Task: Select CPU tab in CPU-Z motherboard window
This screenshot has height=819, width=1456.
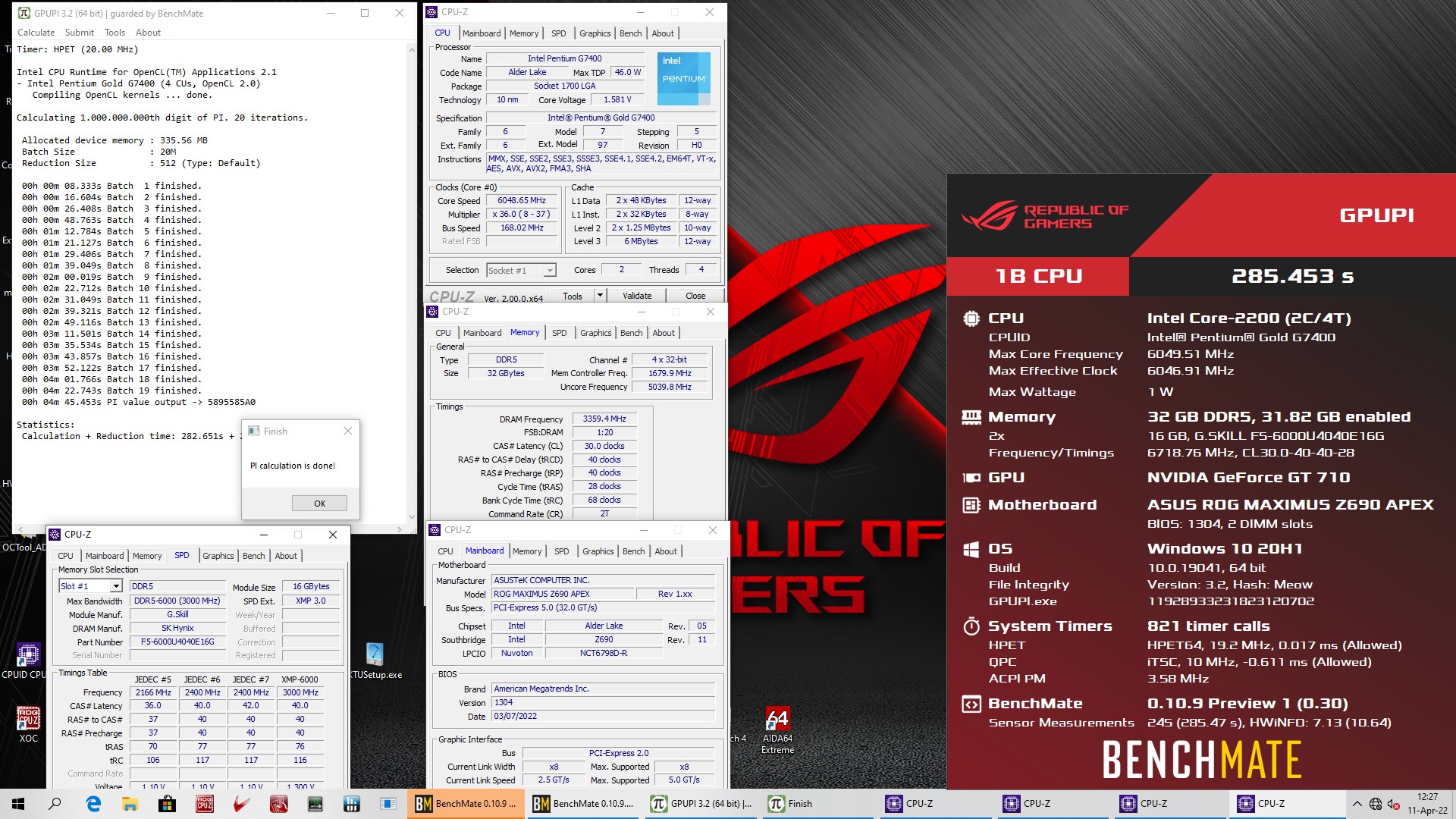Action: click(x=445, y=551)
